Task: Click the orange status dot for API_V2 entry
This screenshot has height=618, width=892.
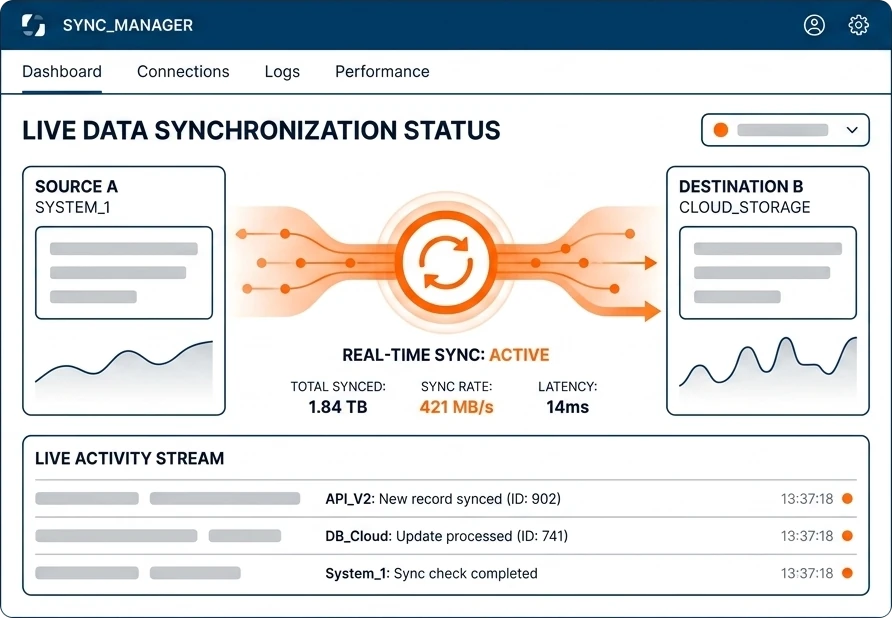Action: tap(847, 498)
